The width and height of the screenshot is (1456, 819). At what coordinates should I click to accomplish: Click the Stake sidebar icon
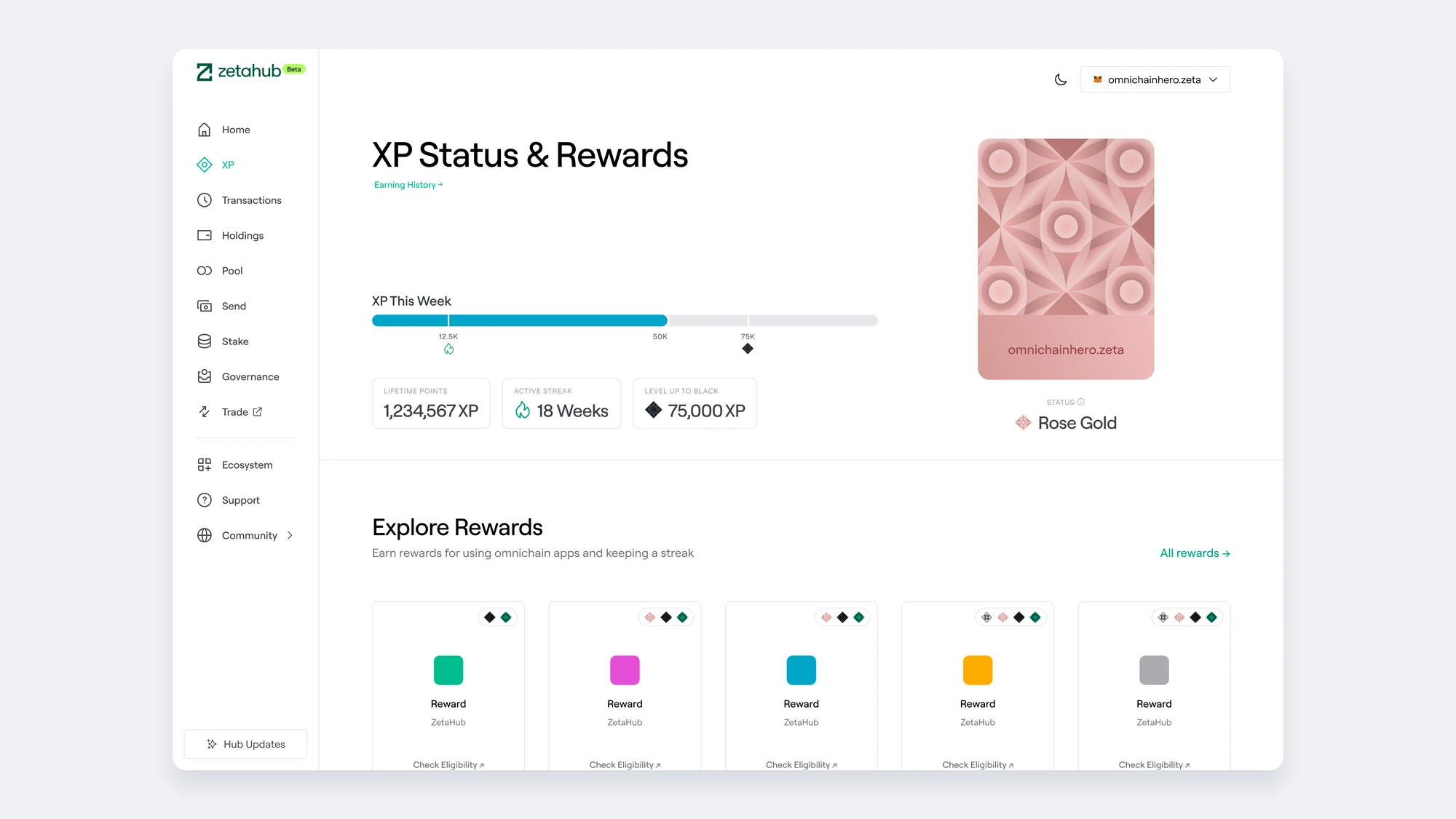204,341
